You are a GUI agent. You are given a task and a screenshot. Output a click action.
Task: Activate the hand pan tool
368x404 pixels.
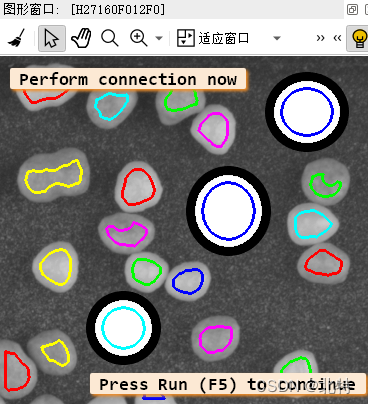pyautogui.click(x=81, y=38)
